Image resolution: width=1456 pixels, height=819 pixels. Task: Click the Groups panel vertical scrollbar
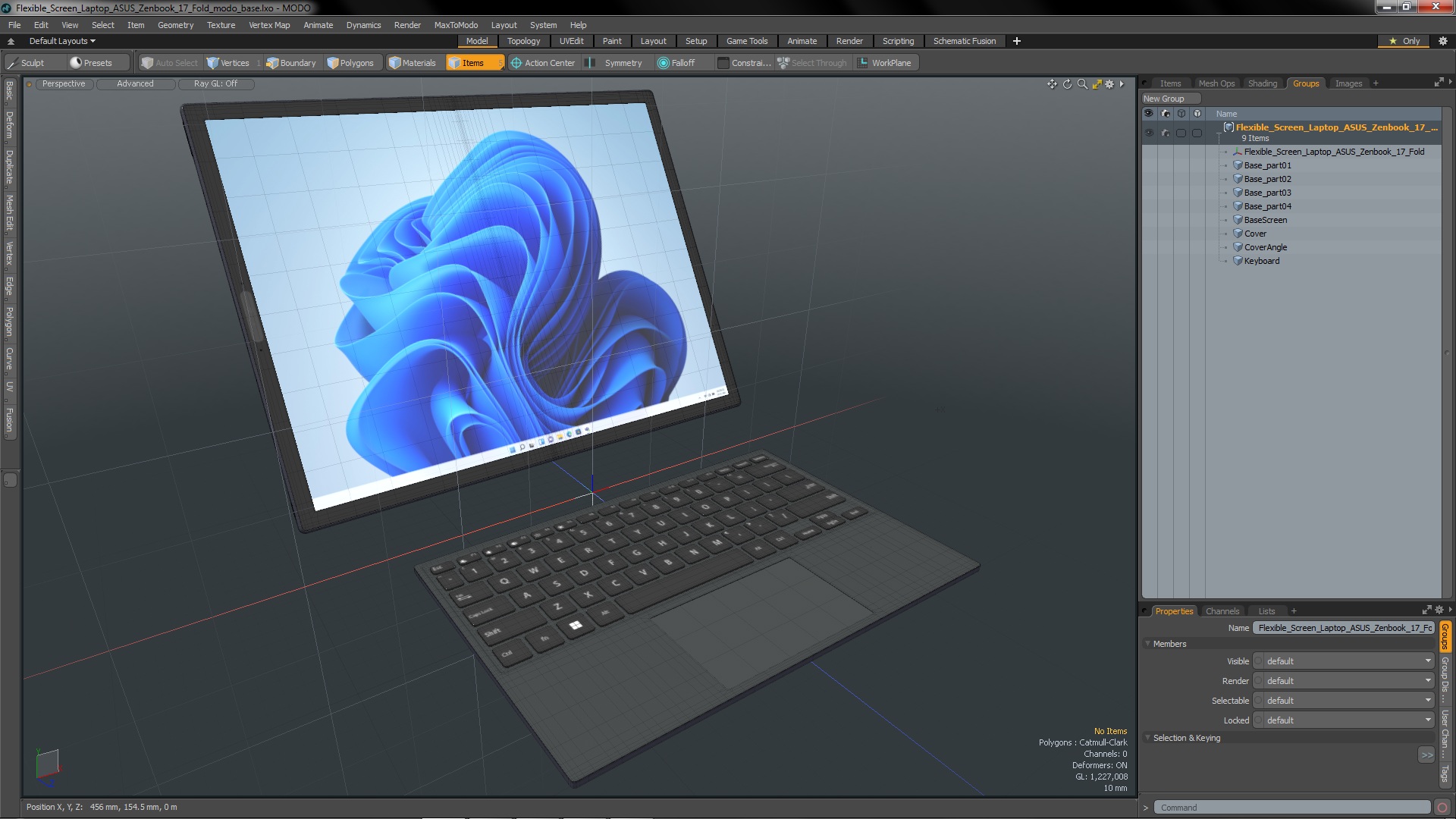coord(1447,352)
